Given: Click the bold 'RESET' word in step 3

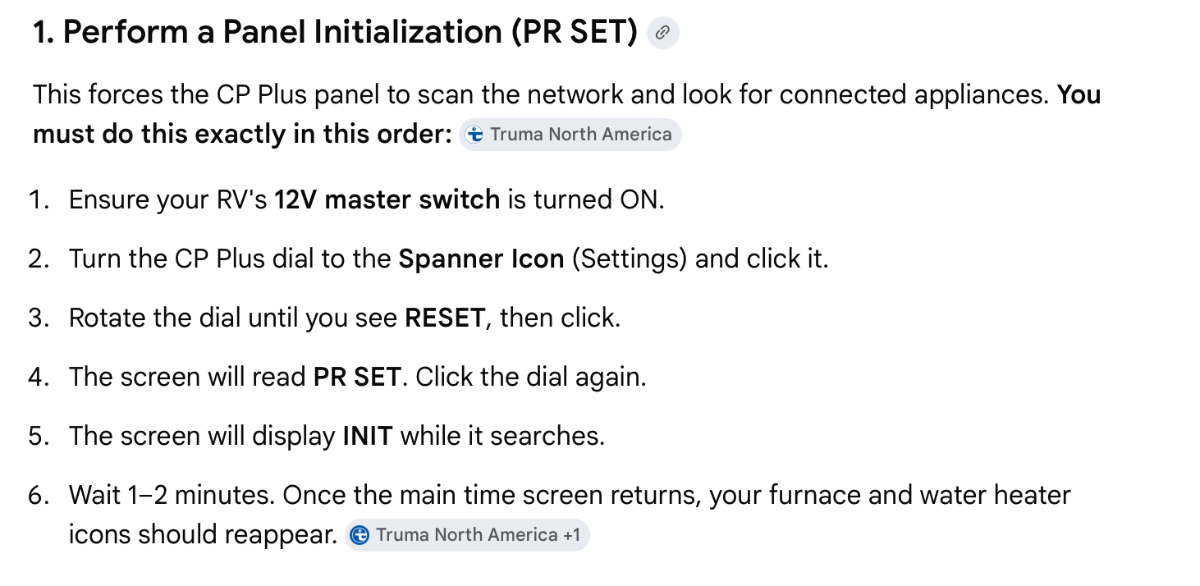Looking at the screenshot, I should click(x=445, y=318).
